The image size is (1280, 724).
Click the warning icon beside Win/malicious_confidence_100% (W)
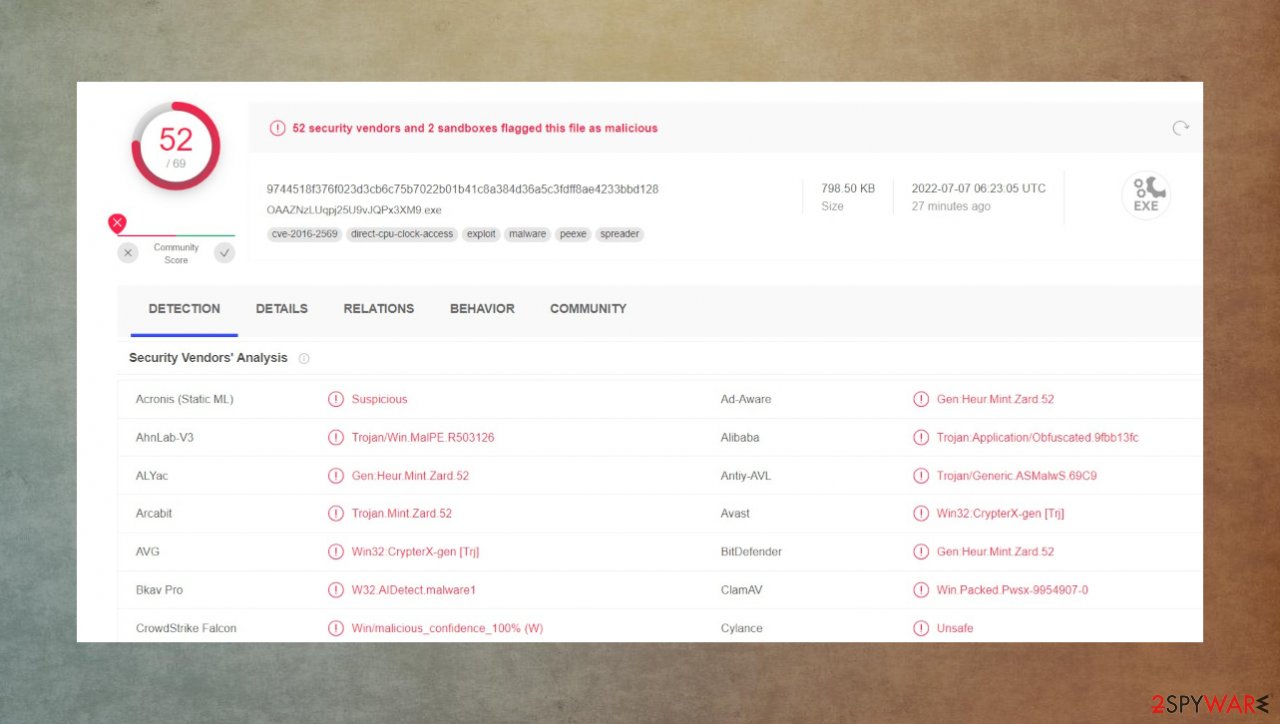(x=336, y=628)
